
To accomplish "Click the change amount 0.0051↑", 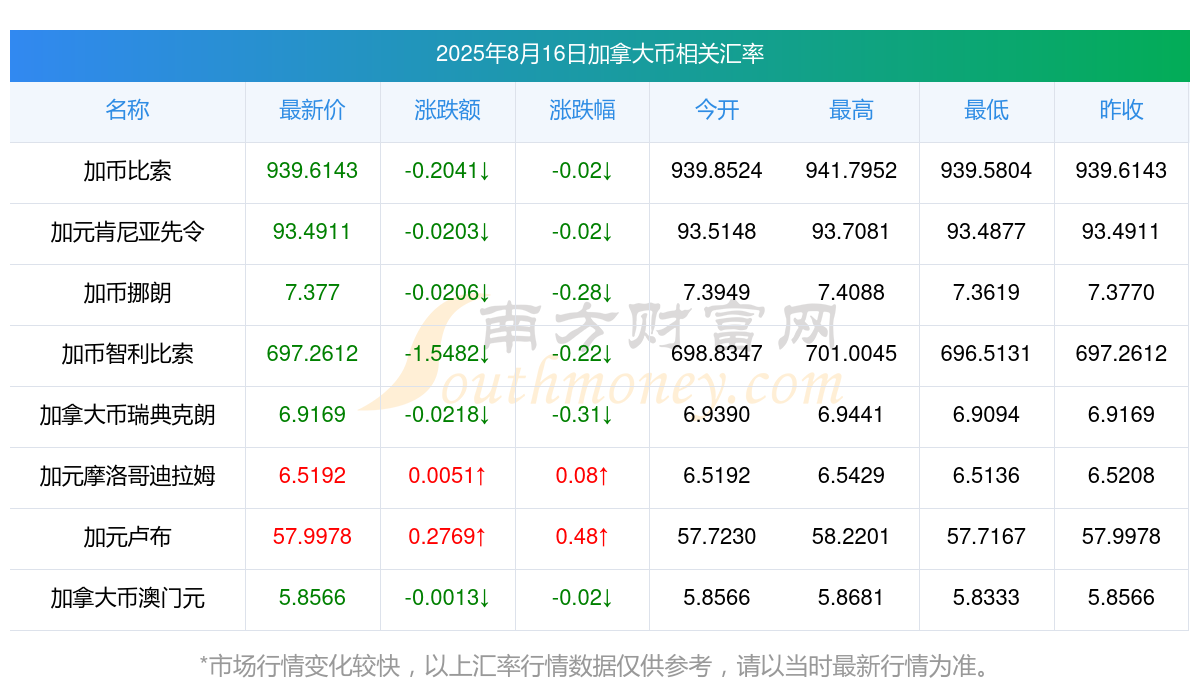I will tap(447, 476).
